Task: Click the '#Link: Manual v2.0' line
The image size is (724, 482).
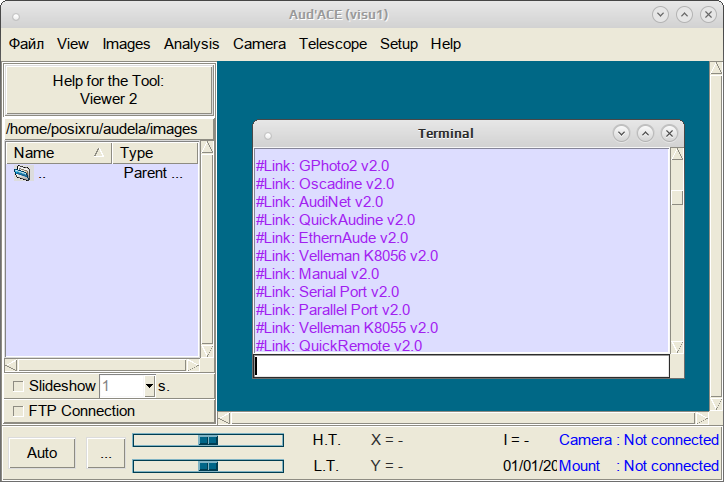Action: click(318, 274)
